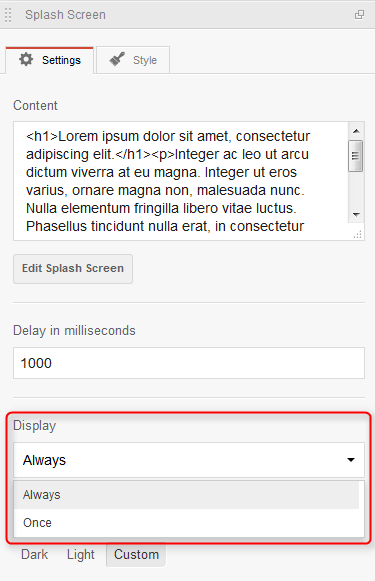Image resolution: width=375 pixels, height=581 pixels.
Task: Click inside the Content HTML textarea
Action: click(x=181, y=181)
